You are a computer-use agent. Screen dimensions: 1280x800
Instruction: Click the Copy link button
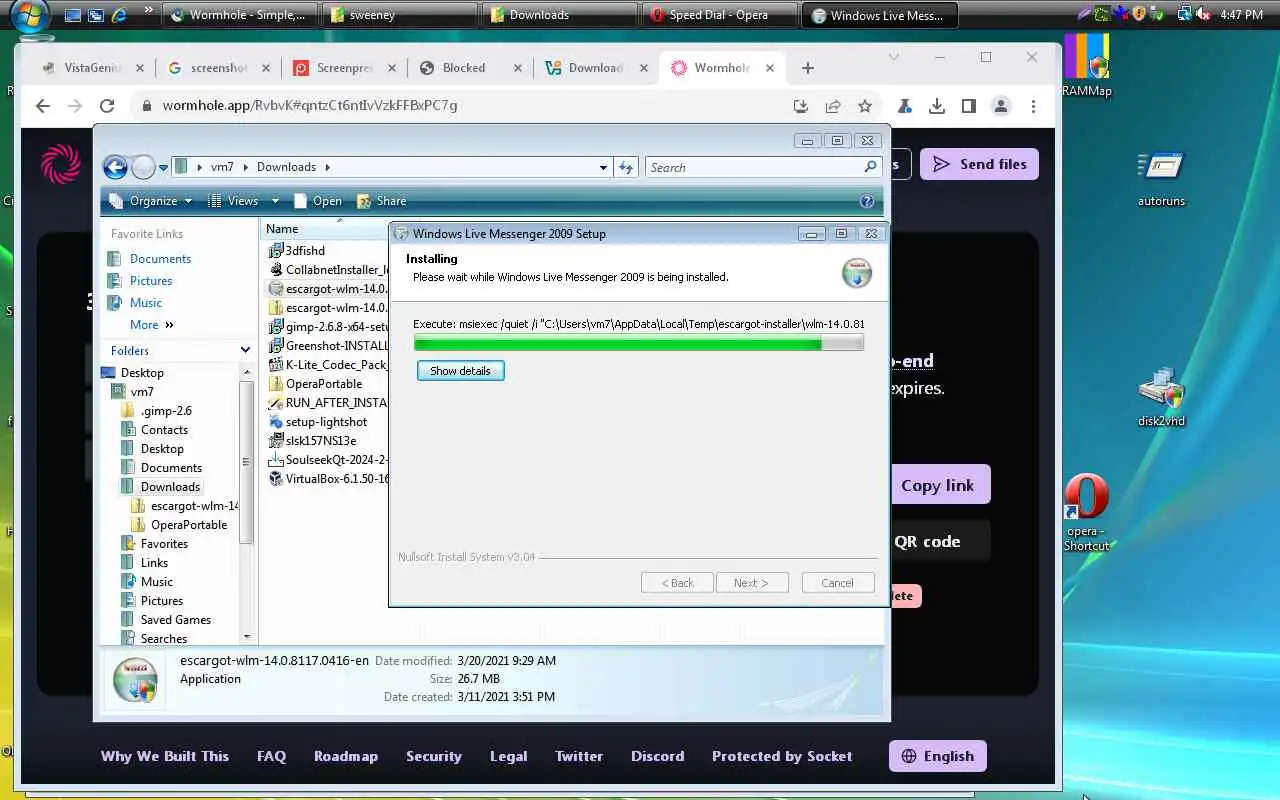tap(937, 485)
